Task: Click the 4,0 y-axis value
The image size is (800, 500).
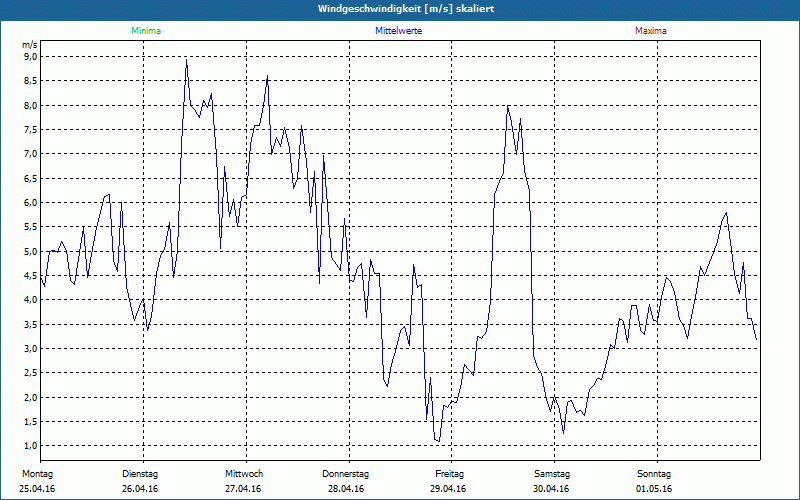Action: tap(31, 299)
